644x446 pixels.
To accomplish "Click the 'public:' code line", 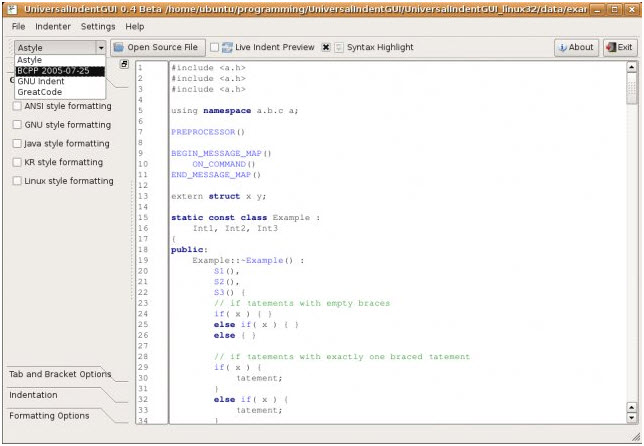I will click(189, 250).
